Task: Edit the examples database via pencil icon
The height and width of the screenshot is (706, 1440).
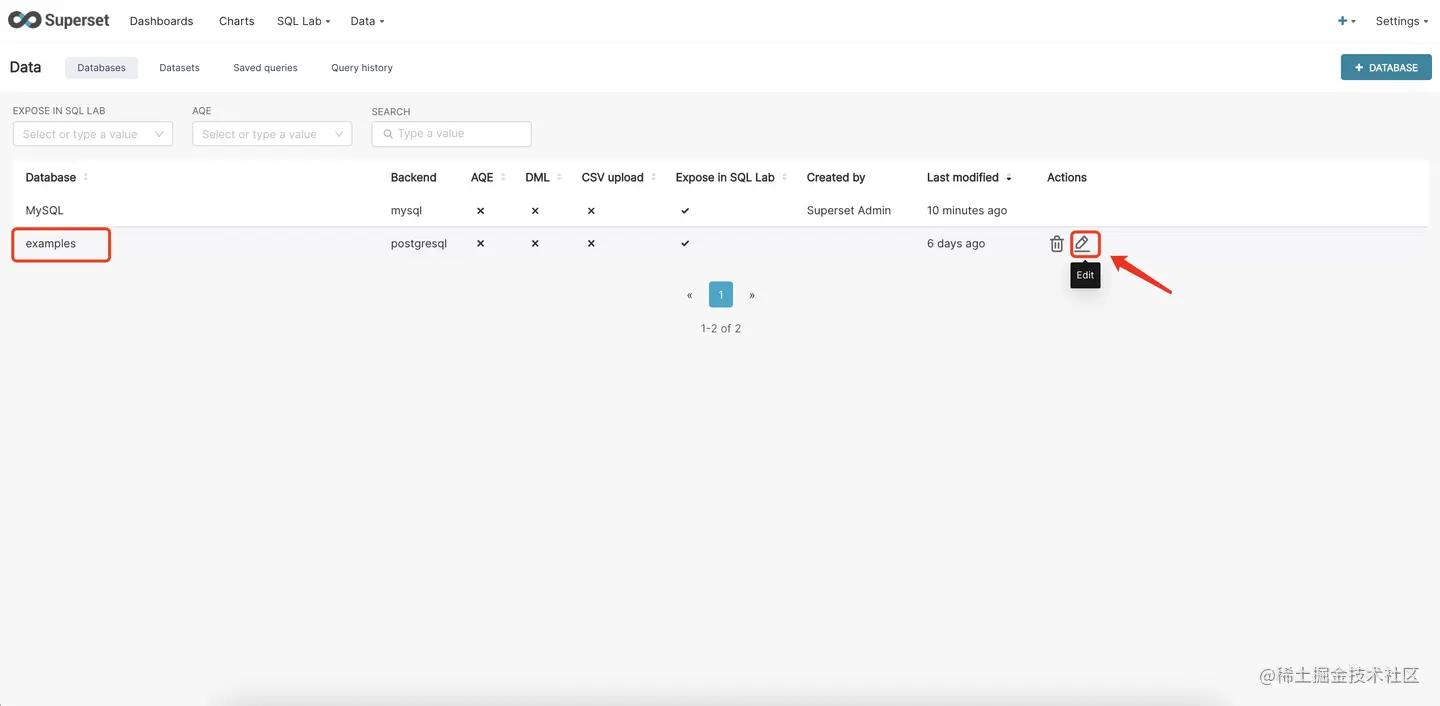Action: pyautogui.click(x=1082, y=243)
